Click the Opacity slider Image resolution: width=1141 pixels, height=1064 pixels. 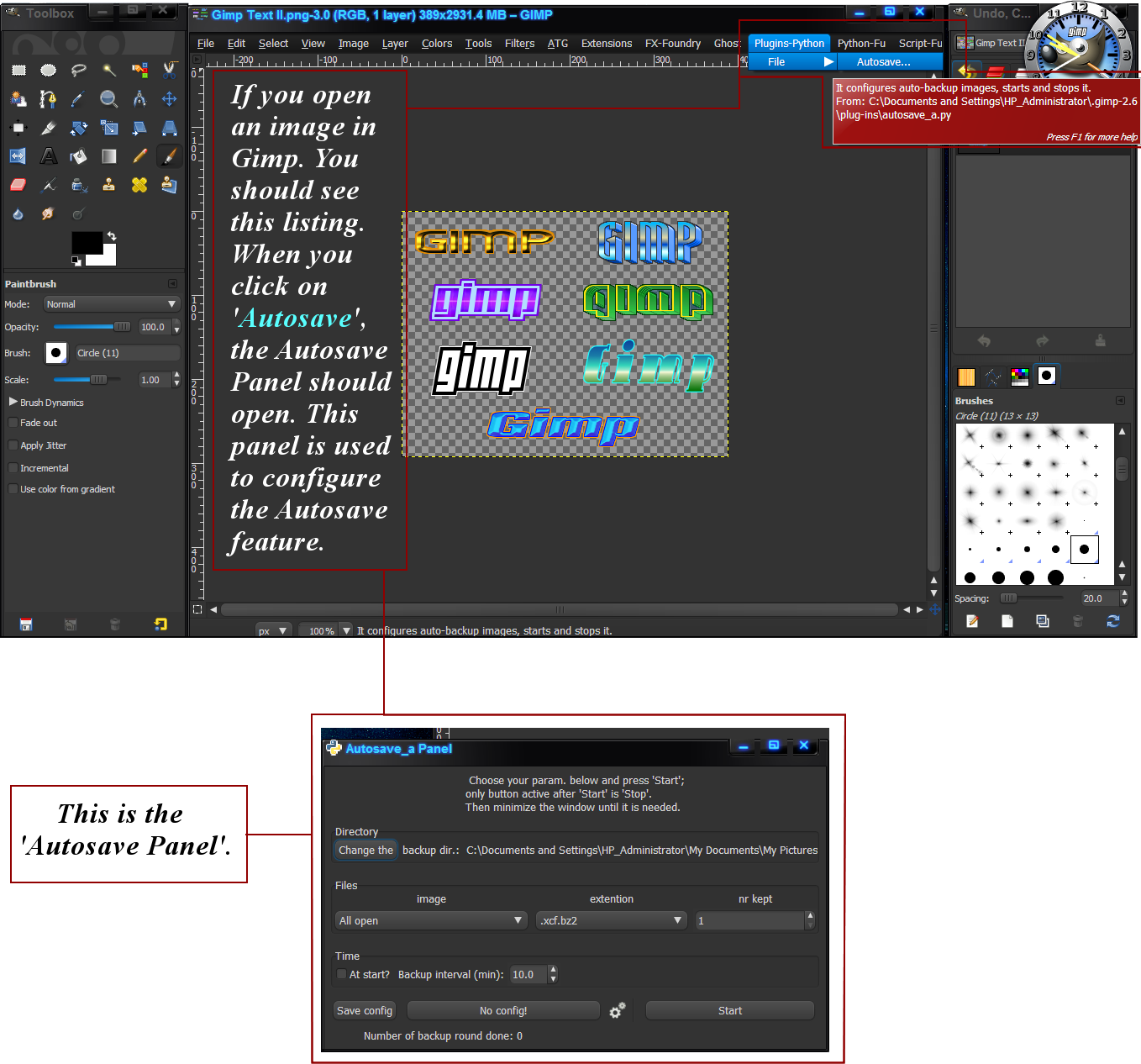tap(92, 327)
